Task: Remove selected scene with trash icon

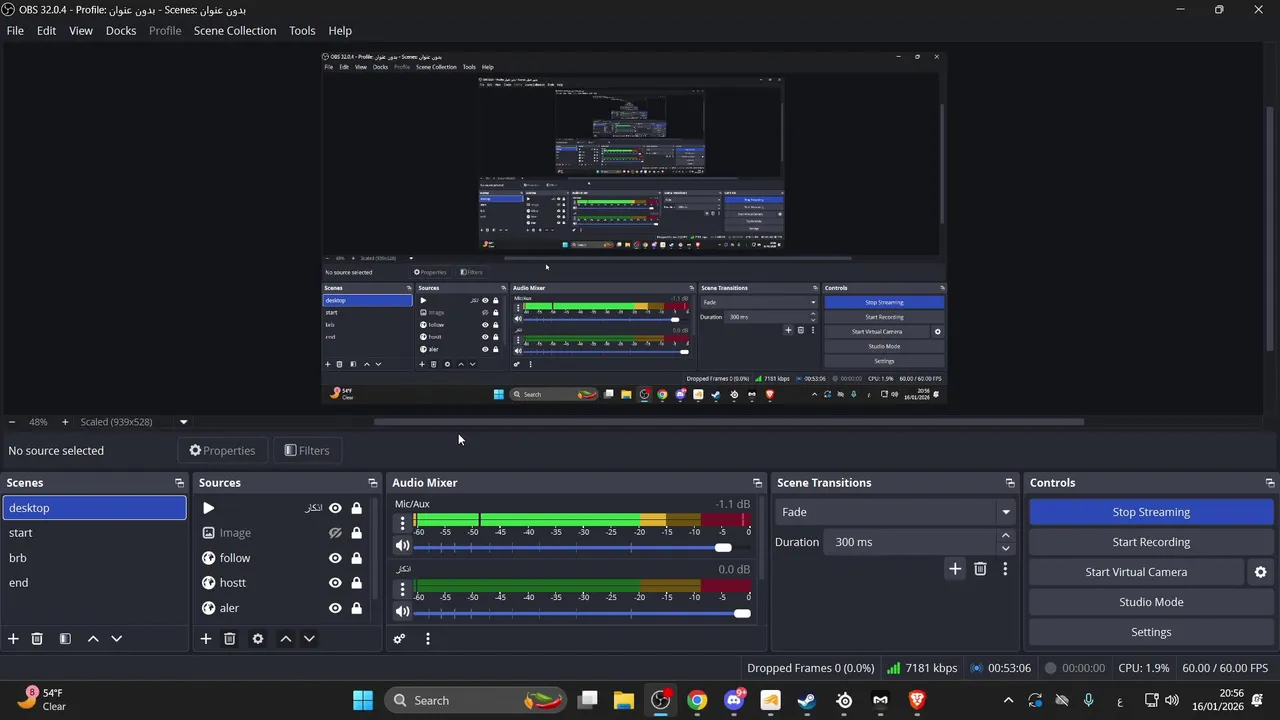Action: 37,639
